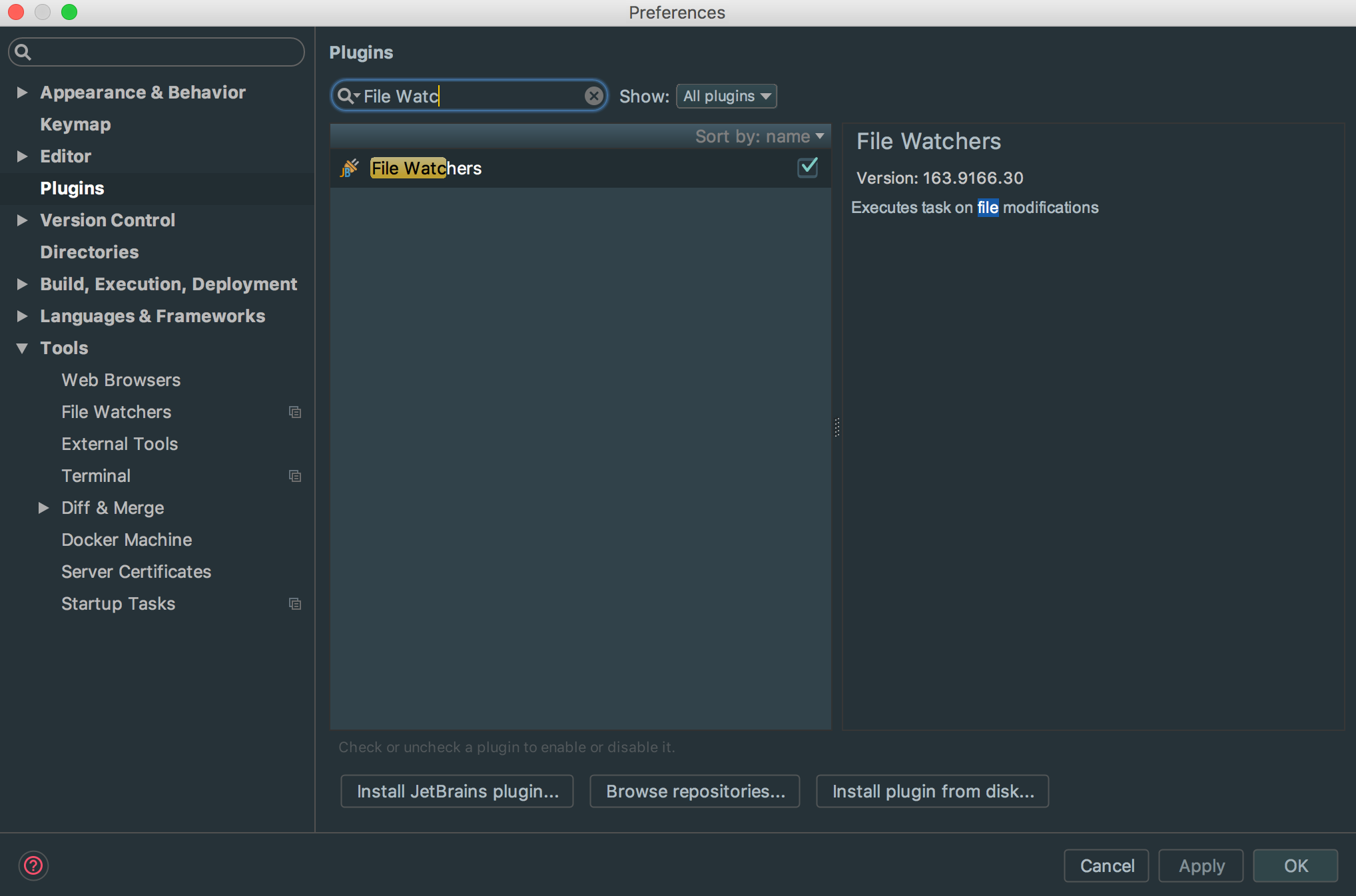This screenshot has width=1356, height=896.
Task: Click the File Watchers plugin icon
Action: point(350,168)
